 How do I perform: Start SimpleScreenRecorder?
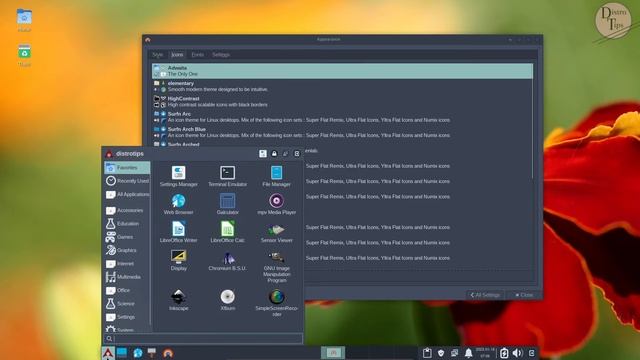click(x=276, y=303)
